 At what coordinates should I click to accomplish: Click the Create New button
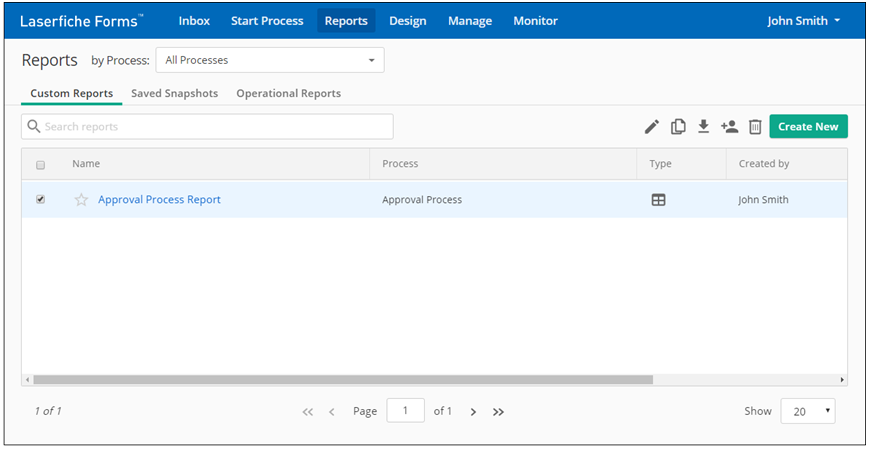click(x=808, y=127)
